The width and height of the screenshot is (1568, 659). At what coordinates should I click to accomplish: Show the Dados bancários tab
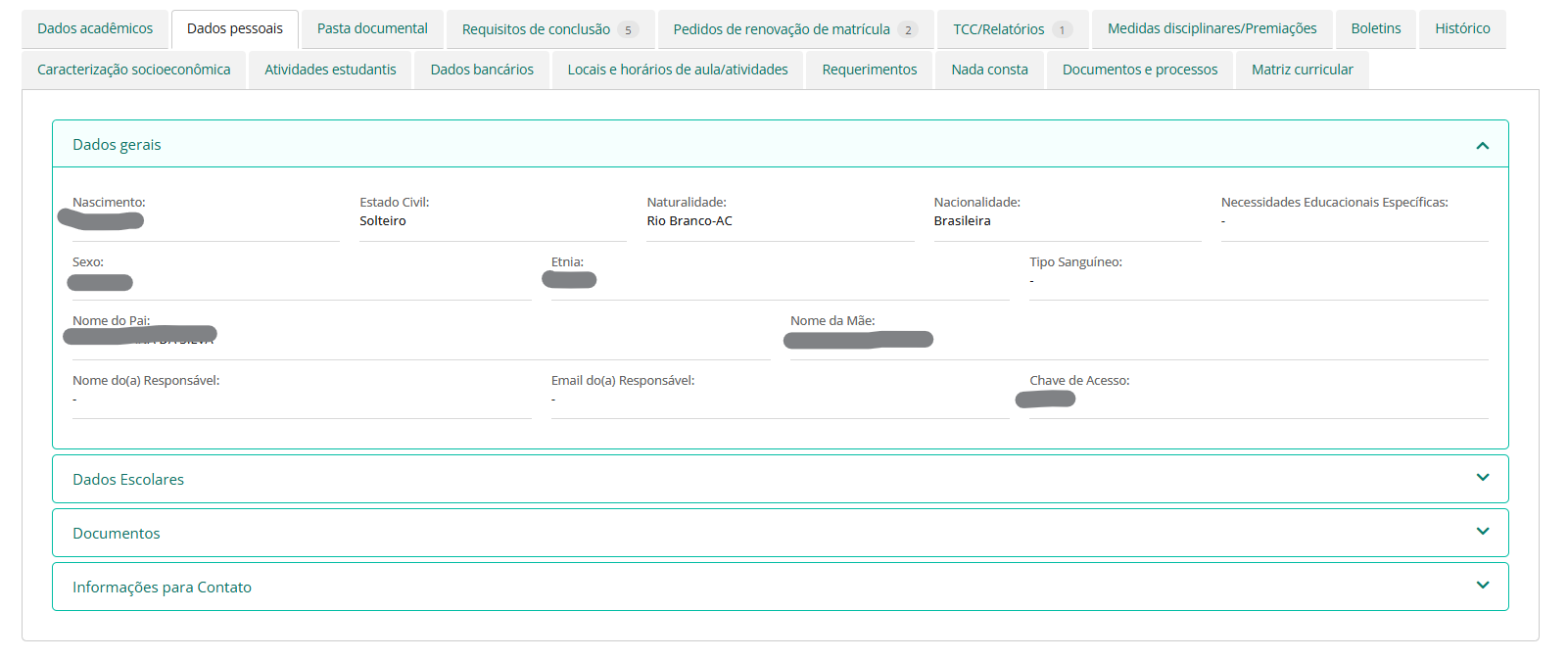(x=482, y=70)
